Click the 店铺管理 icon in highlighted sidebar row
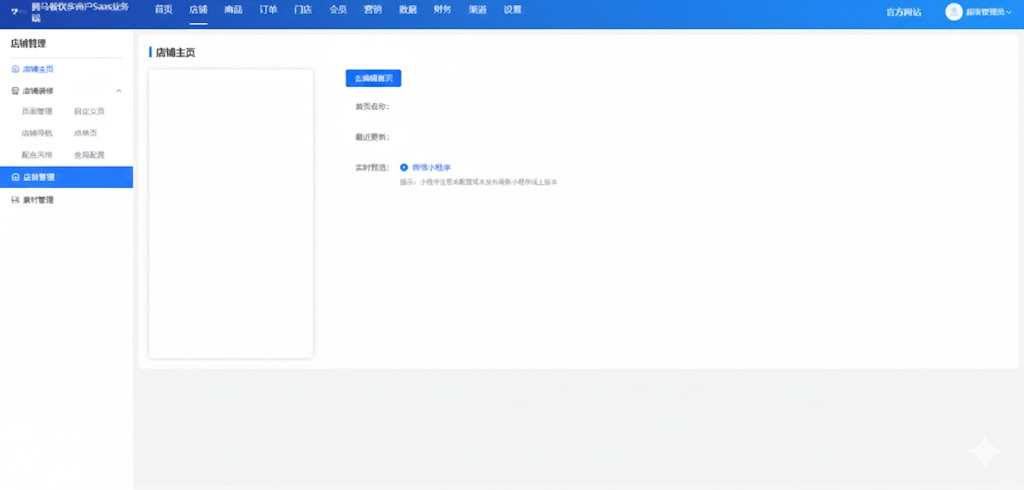1024x490 pixels. 15,177
